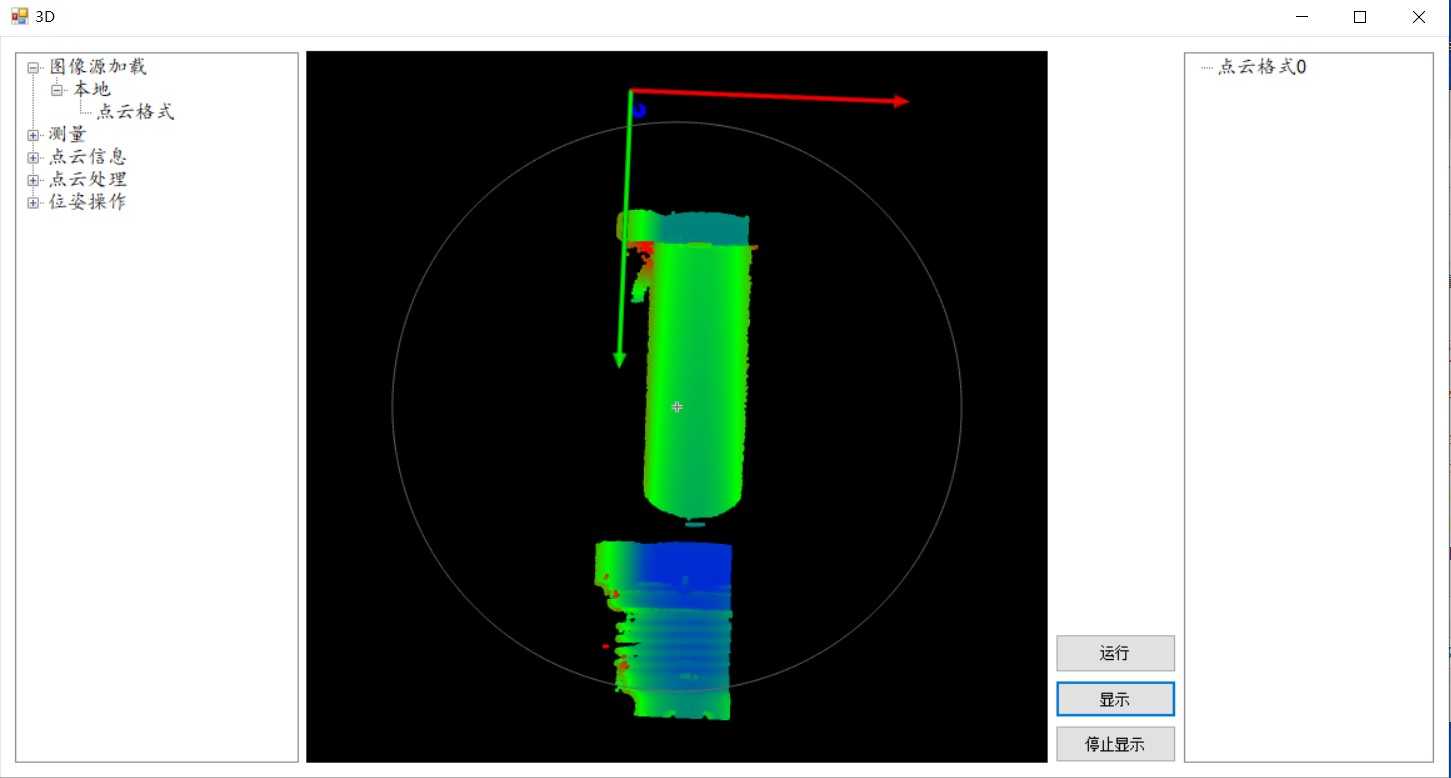This screenshot has height=778, width=1451.
Task: Expand the 测量 tree node
Action: [33, 135]
